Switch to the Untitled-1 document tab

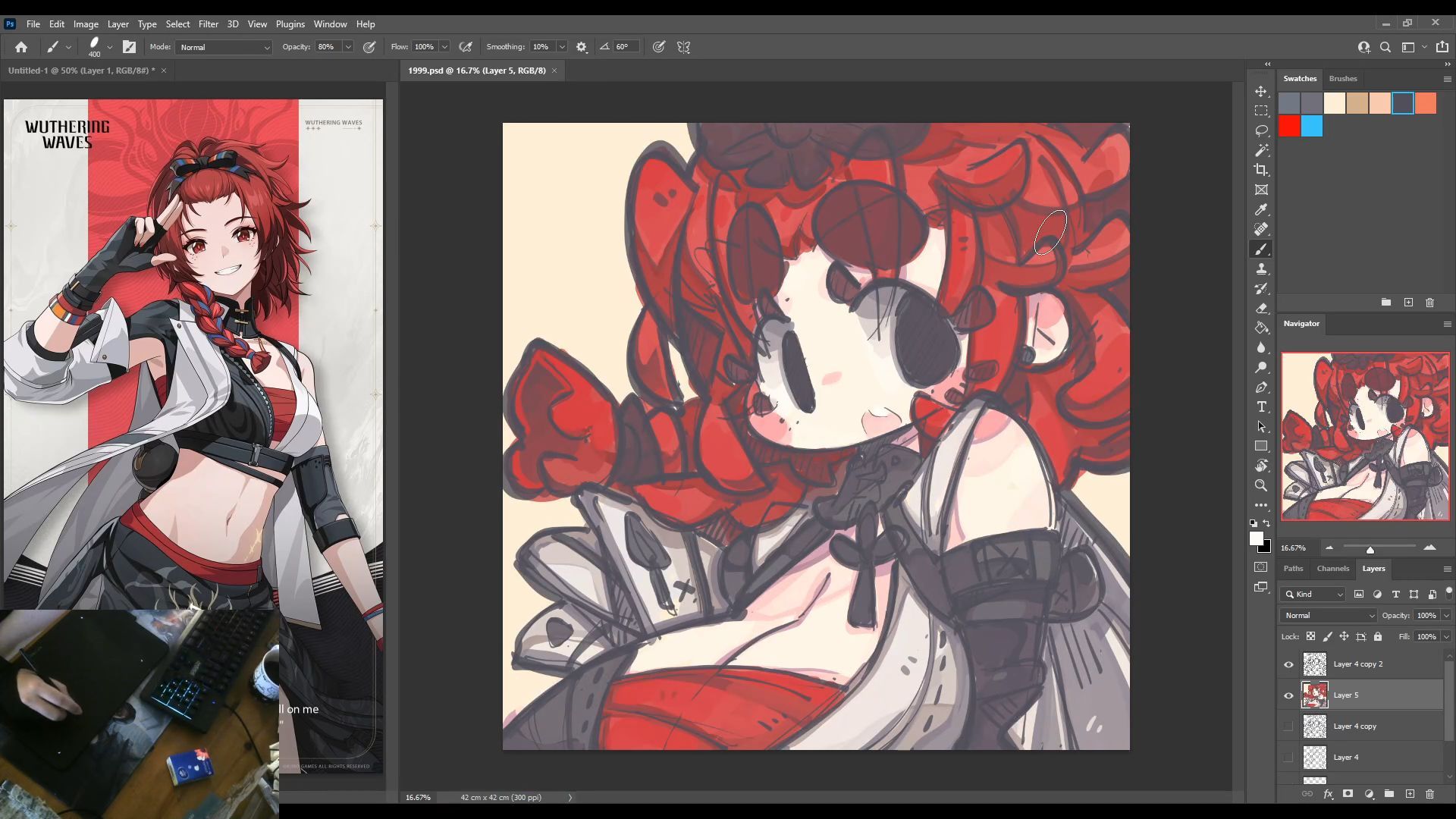click(x=81, y=71)
